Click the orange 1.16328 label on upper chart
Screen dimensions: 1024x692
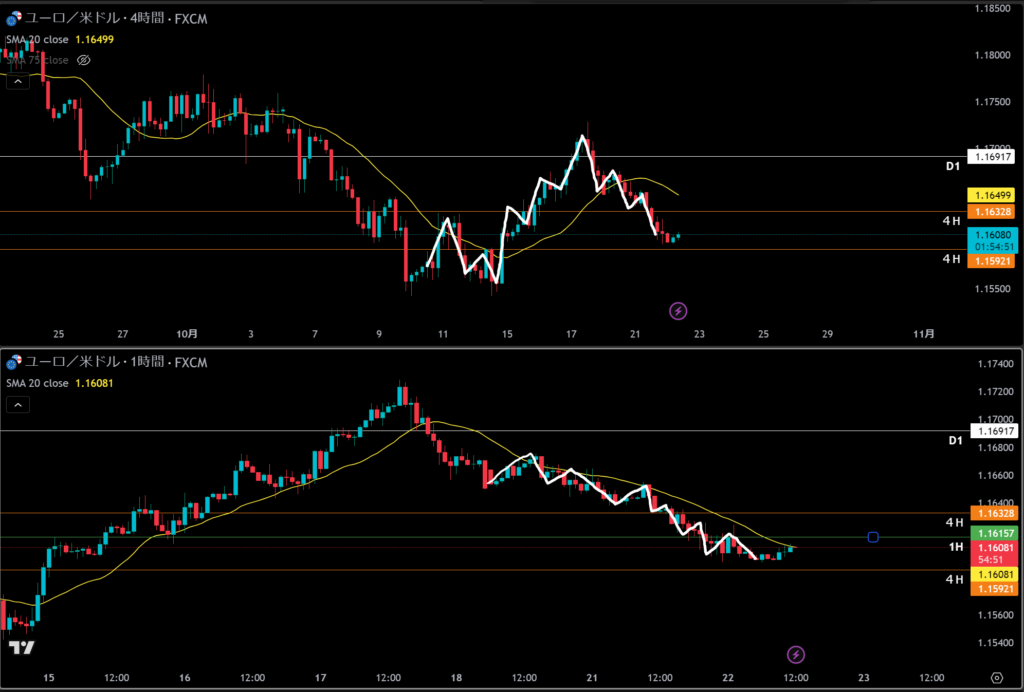[x=992, y=212]
